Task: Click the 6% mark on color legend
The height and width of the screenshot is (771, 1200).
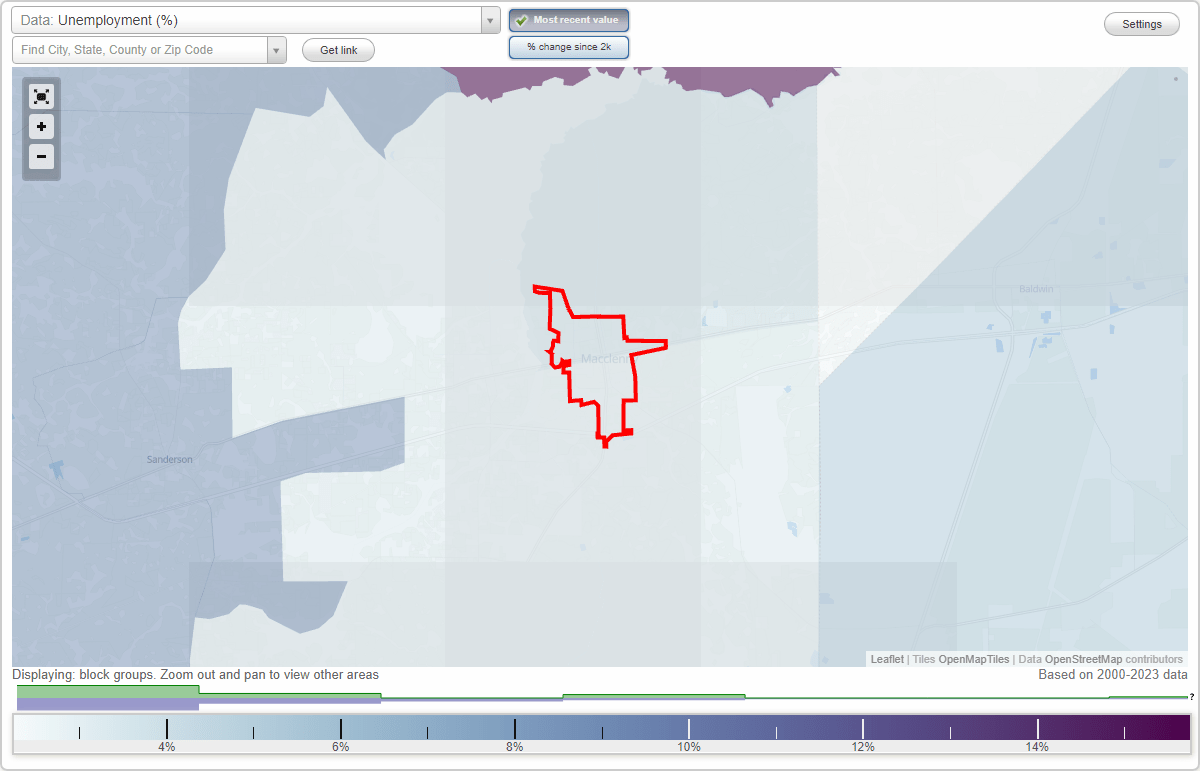Action: 341,746
